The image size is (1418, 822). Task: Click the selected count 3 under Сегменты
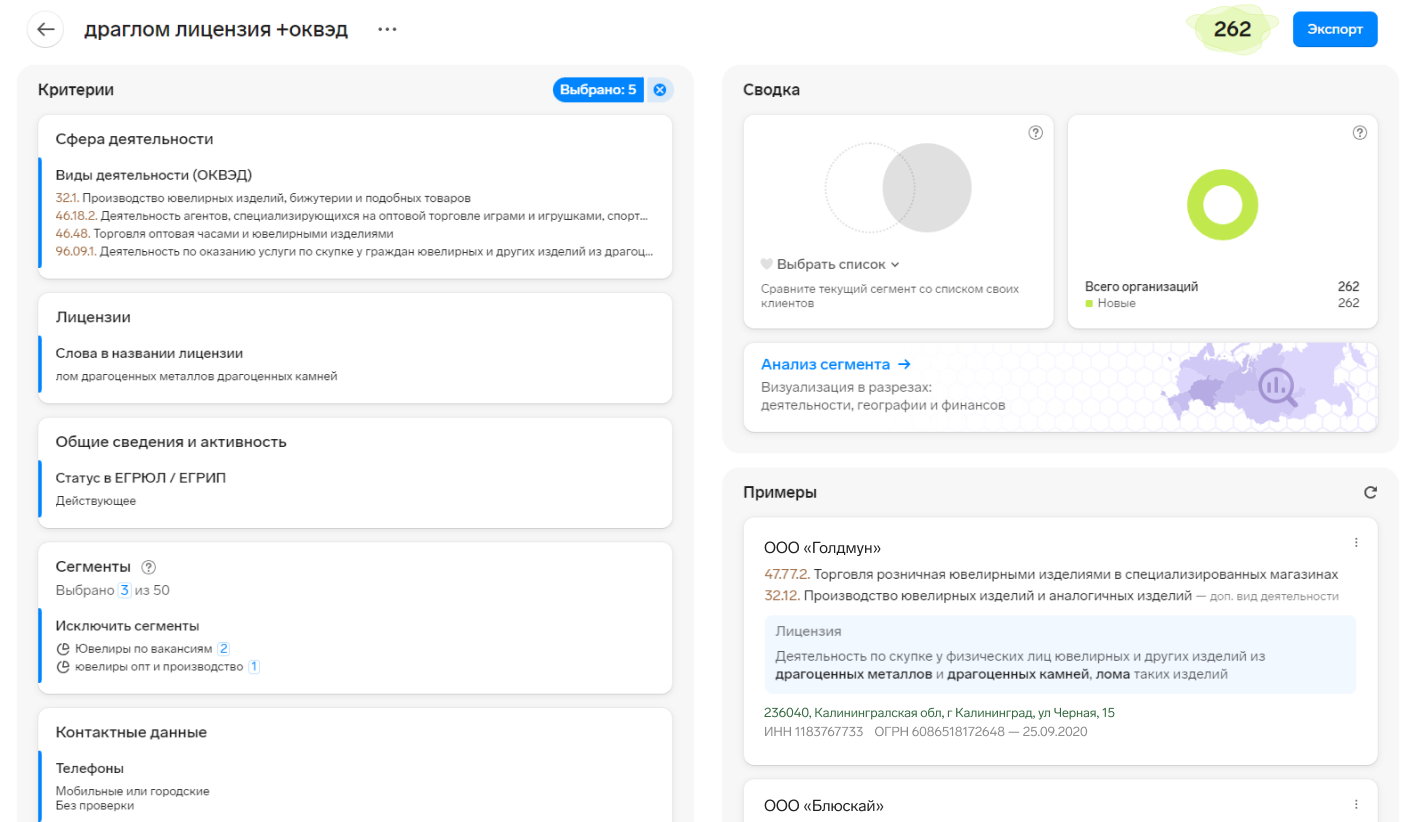[124, 590]
